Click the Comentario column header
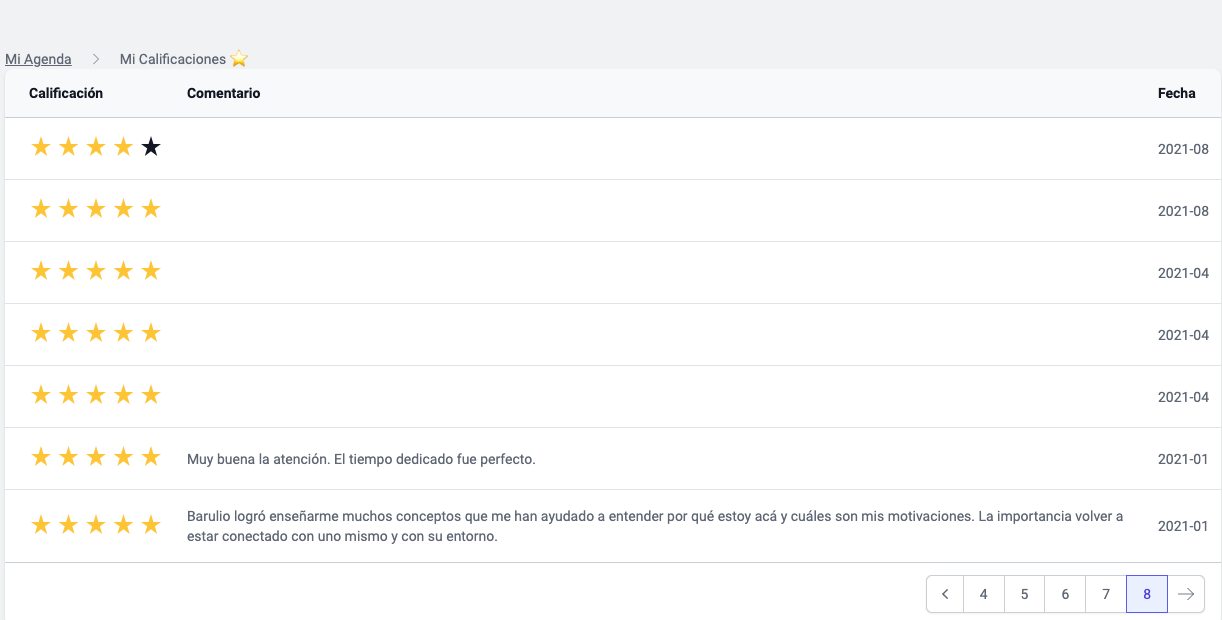The width and height of the screenshot is (1222, 620). point(223,93)
